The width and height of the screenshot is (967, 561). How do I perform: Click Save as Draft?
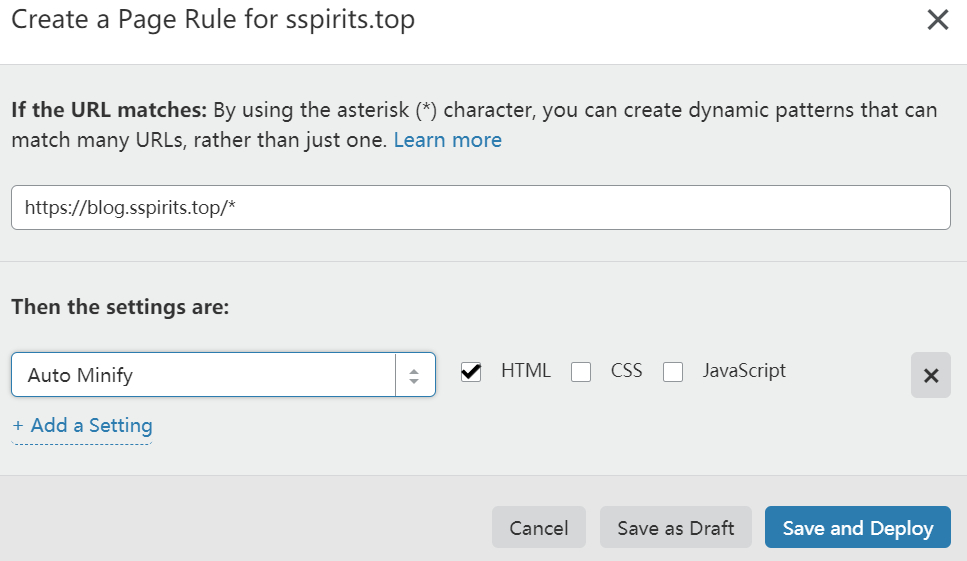675,528
